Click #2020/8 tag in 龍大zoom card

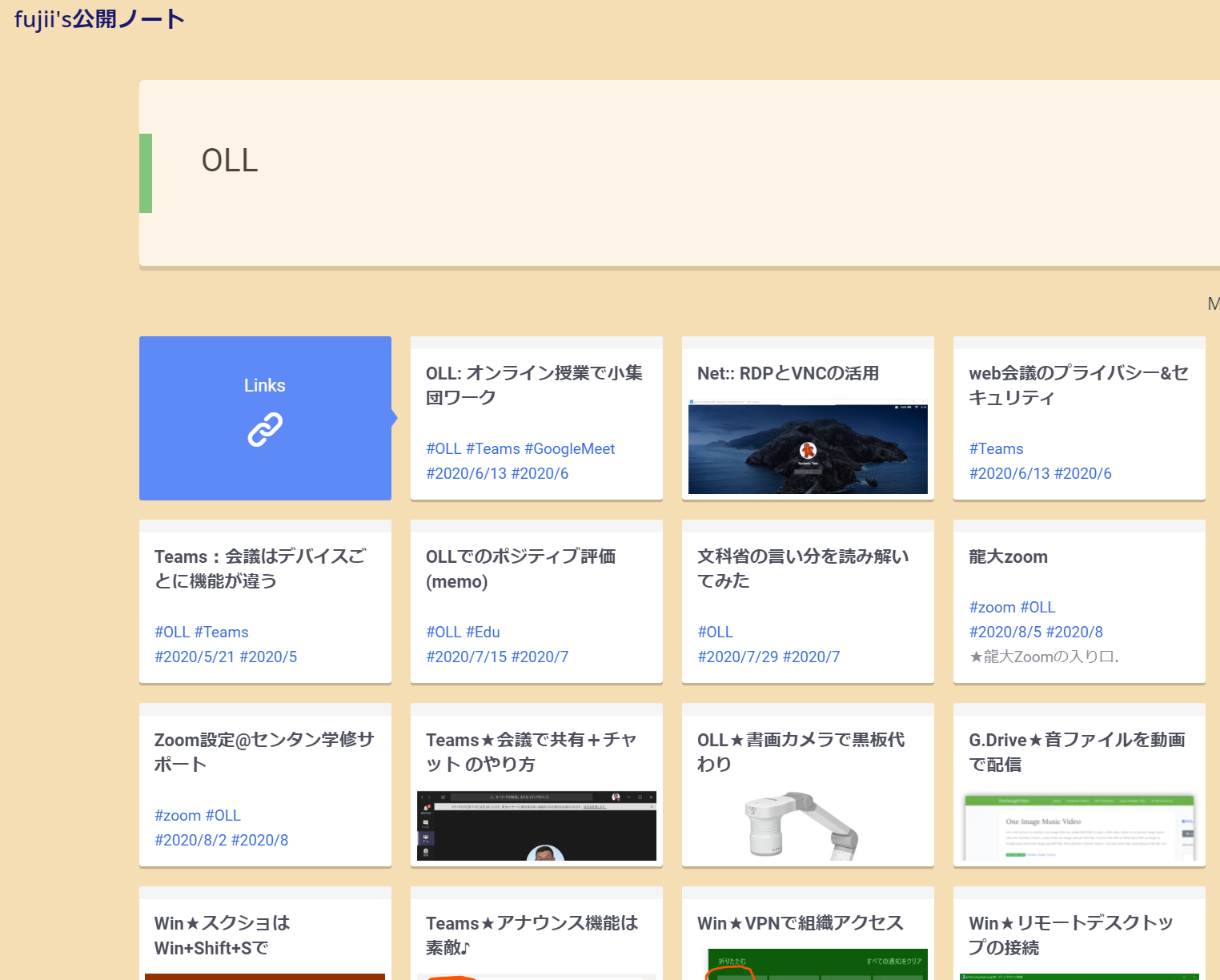(1074, 633)
